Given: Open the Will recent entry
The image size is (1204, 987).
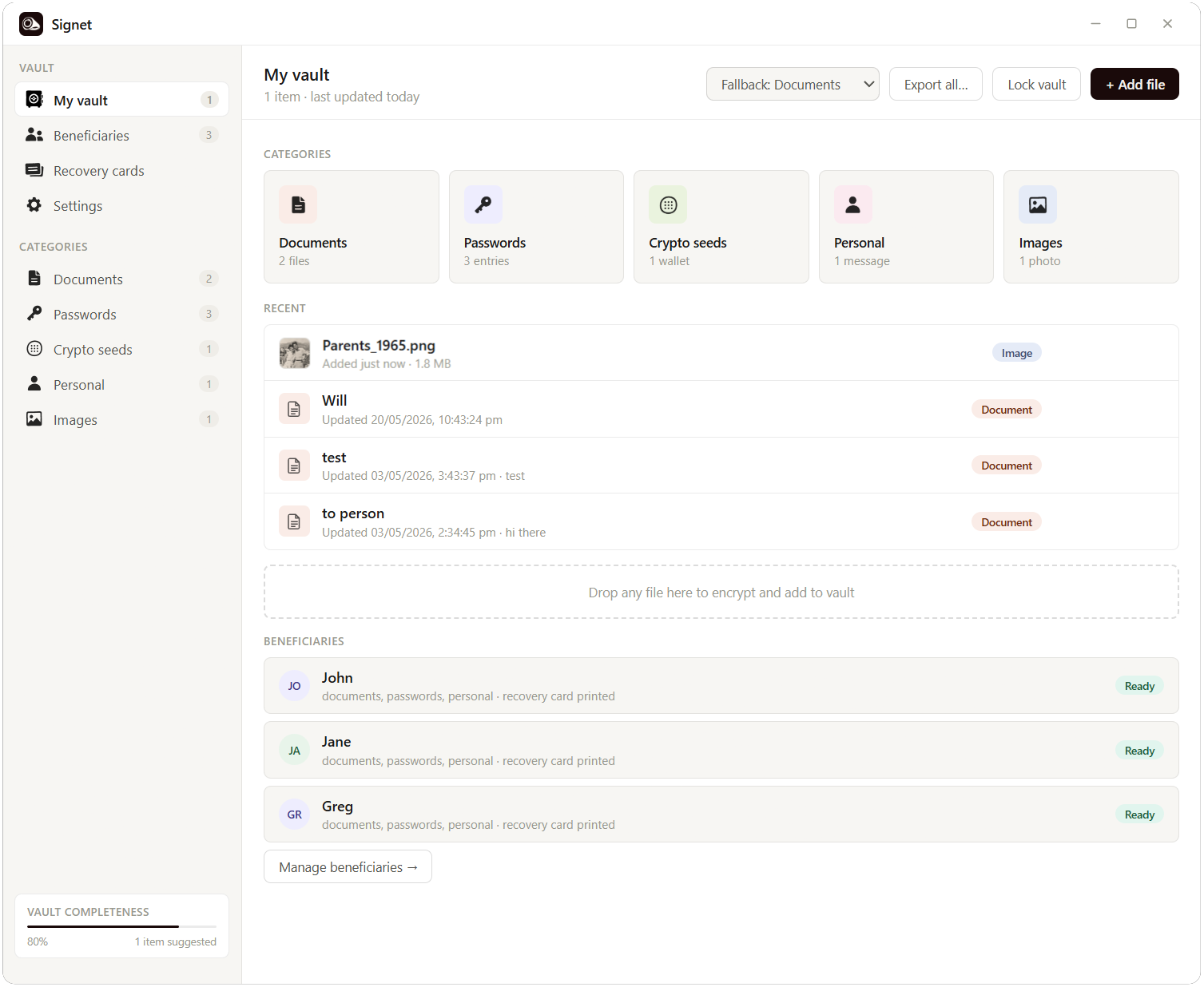Looking at the screenshot, I should pos(721,409).
